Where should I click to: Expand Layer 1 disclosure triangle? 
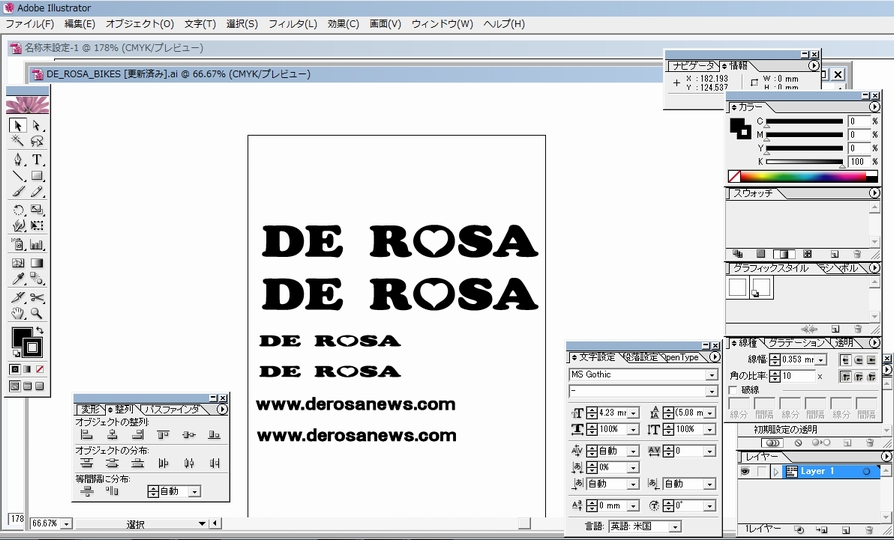pos(776,472)
